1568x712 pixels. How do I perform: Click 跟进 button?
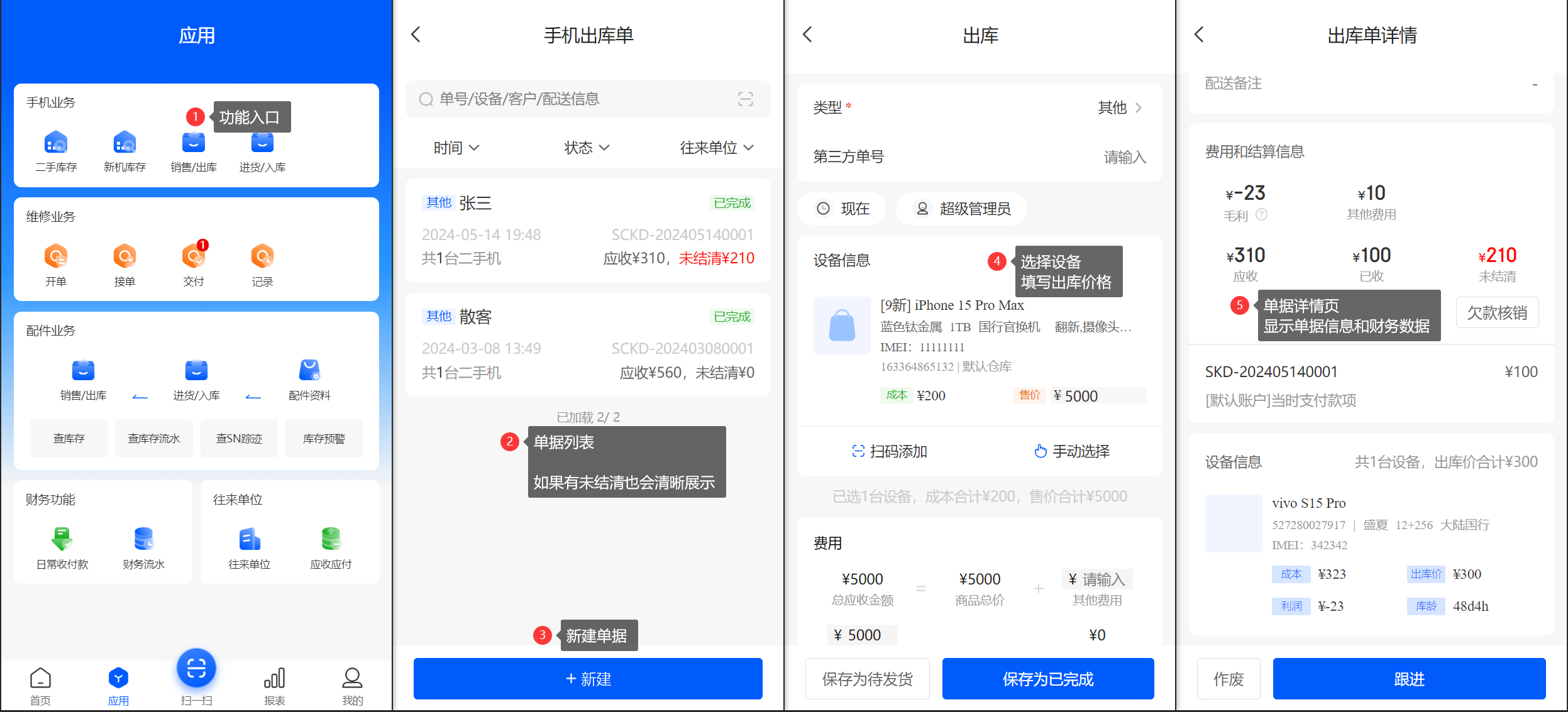coord(1409,679)
